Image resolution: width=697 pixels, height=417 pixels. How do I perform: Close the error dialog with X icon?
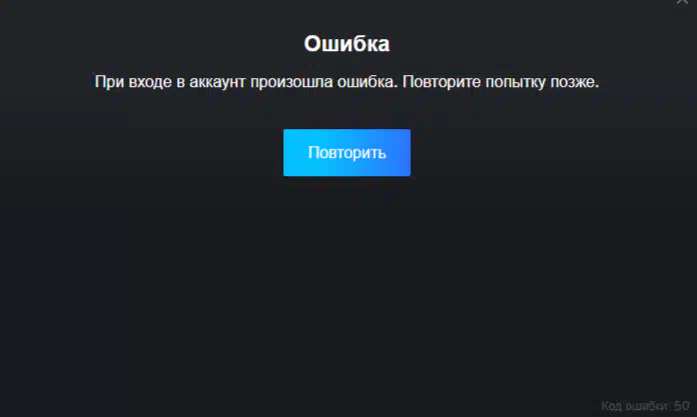click(x=682, y=2)
